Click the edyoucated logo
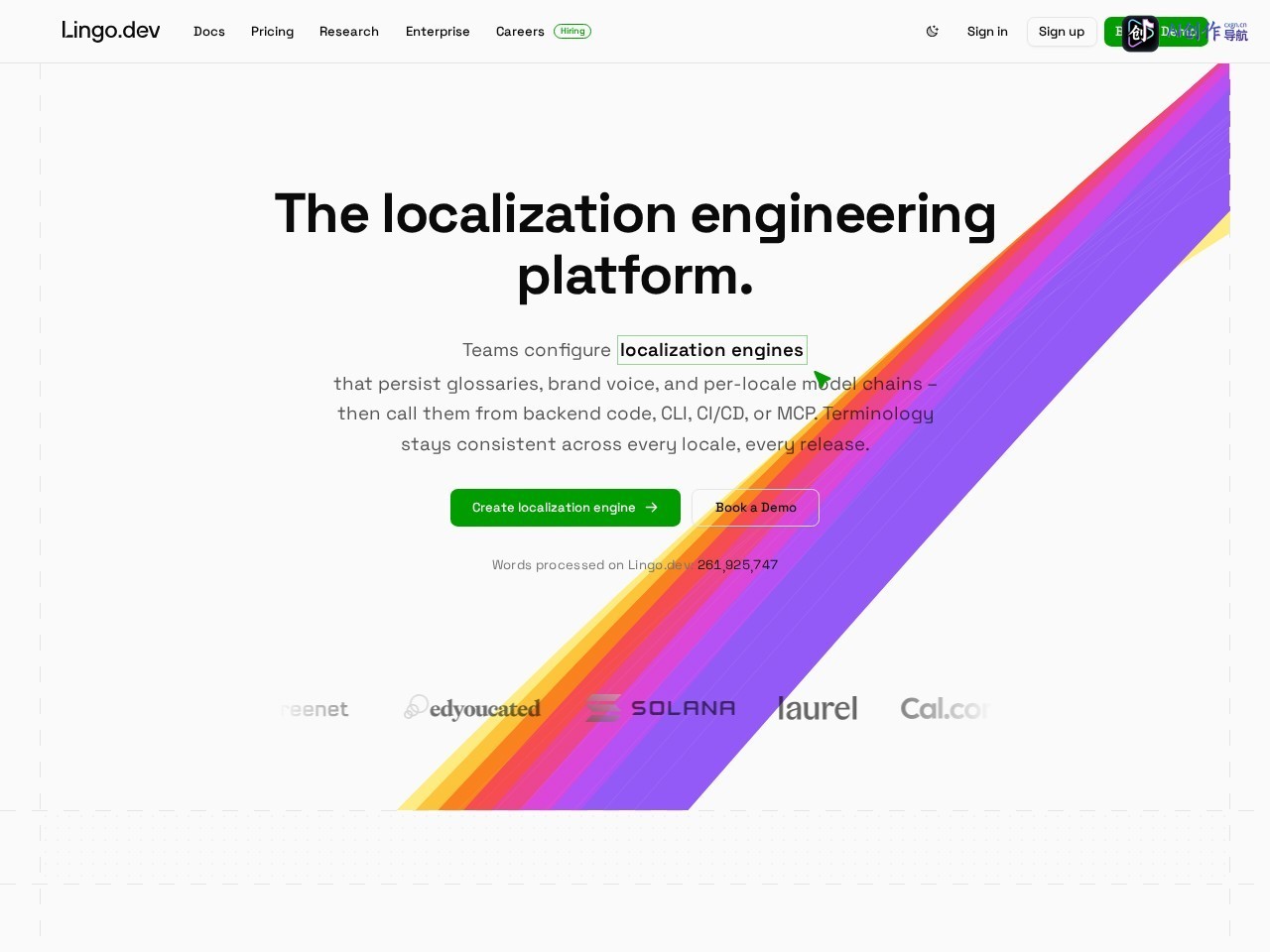1270x952 pixels. pos(472,708)
